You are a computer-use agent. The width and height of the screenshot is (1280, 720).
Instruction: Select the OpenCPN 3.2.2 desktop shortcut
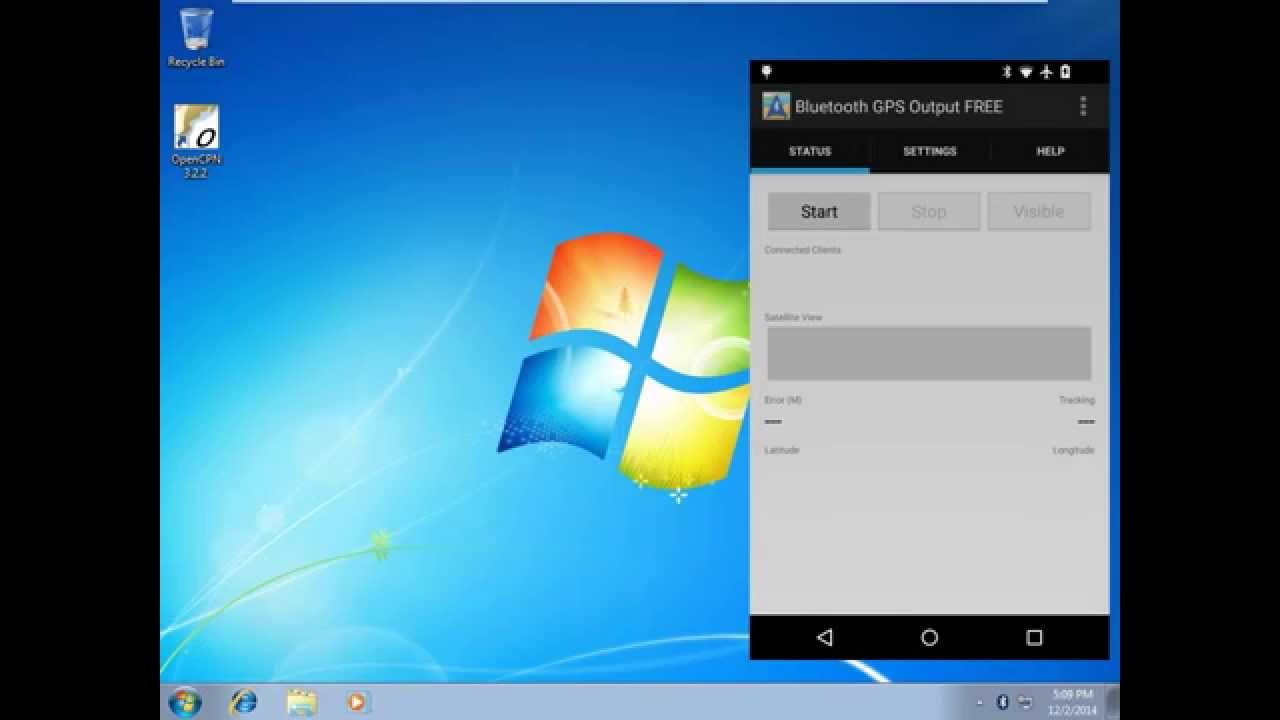click(x=196, y=142)
